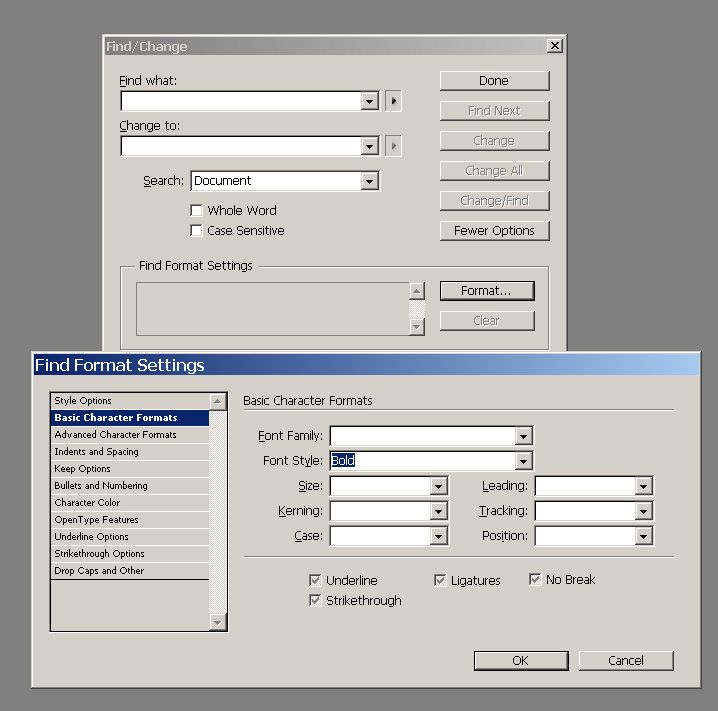
Task: Click into the Leading text field
Action: coord(585,486)
